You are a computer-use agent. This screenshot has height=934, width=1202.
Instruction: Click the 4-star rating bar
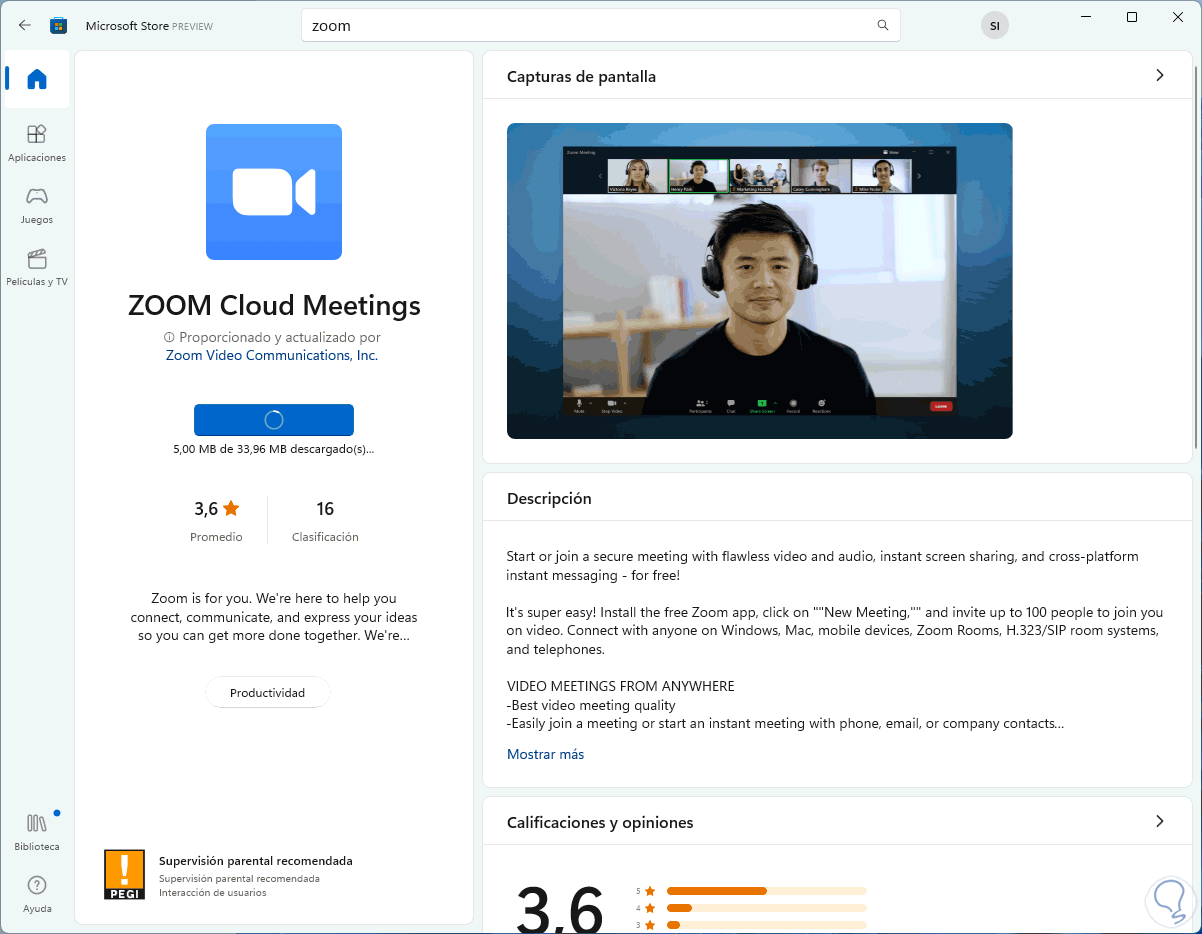(766, 908)
